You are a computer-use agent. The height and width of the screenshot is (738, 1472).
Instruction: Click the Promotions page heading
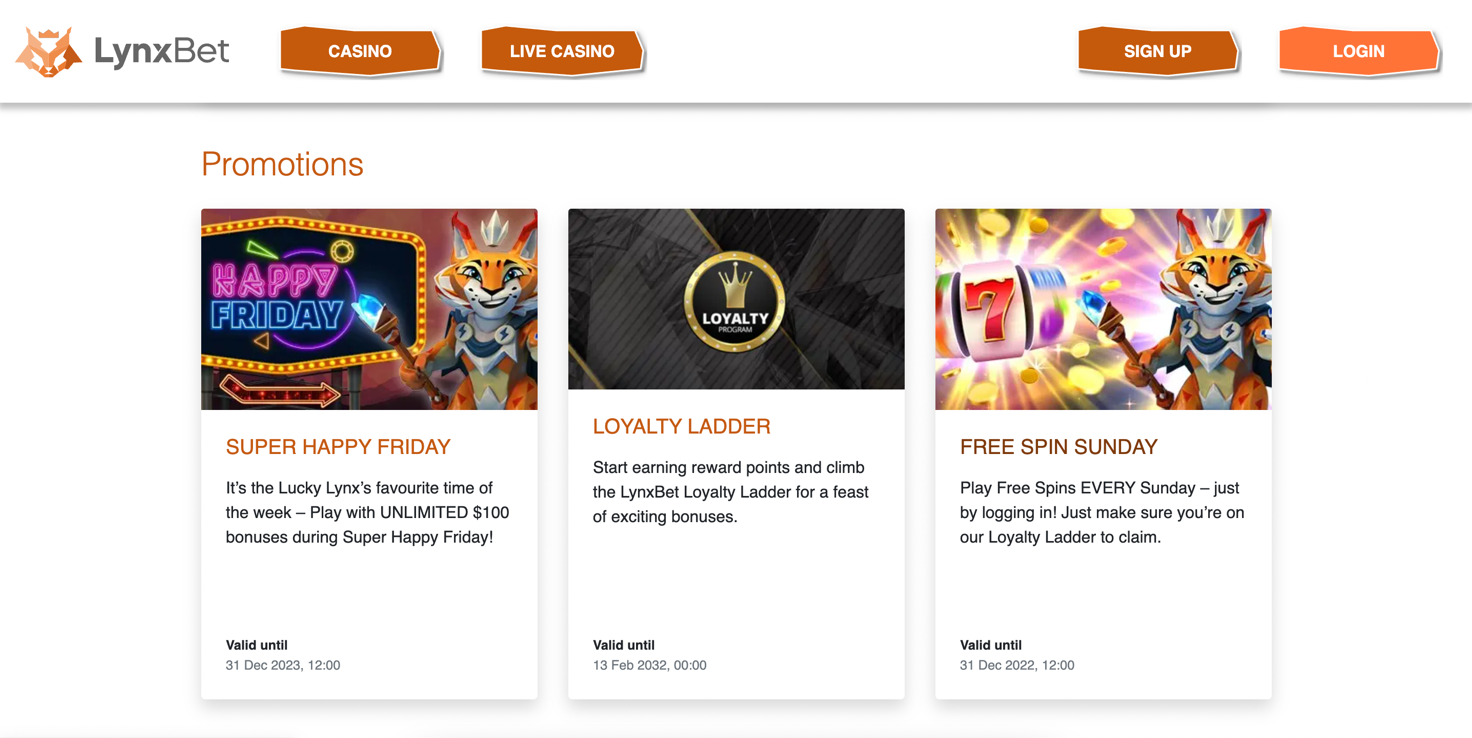point(282,164)
